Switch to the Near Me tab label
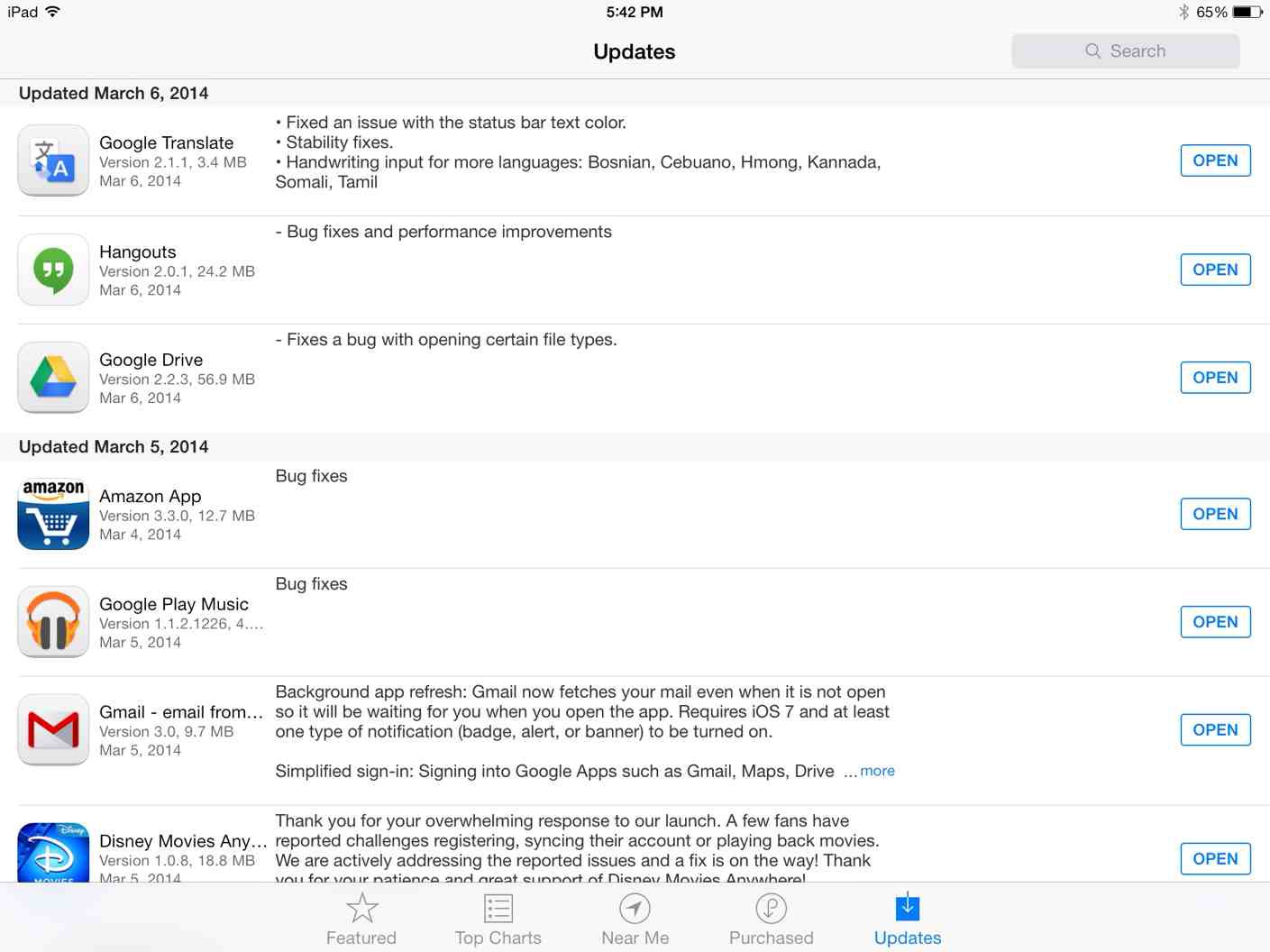Viewport: 1270px width, 952px height. click(635, 938)
